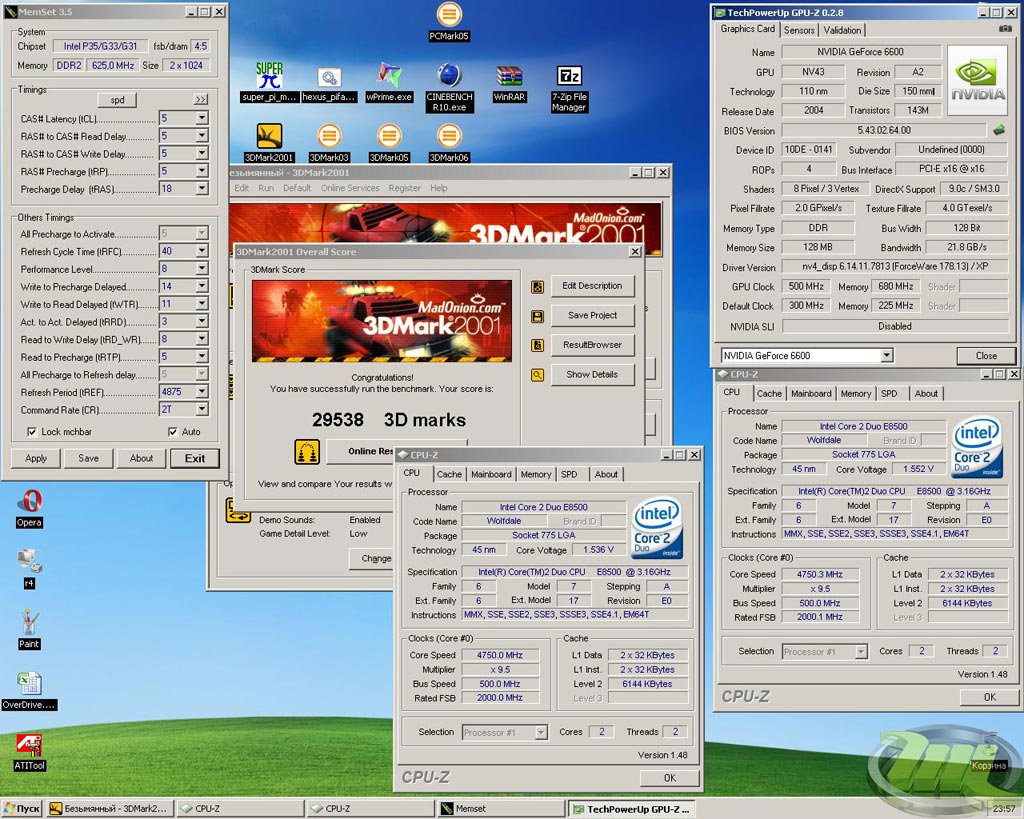This screenshot has height=819, width=1024.
Task: Click Apply in MemSet
Action: [x=36, y=458]
